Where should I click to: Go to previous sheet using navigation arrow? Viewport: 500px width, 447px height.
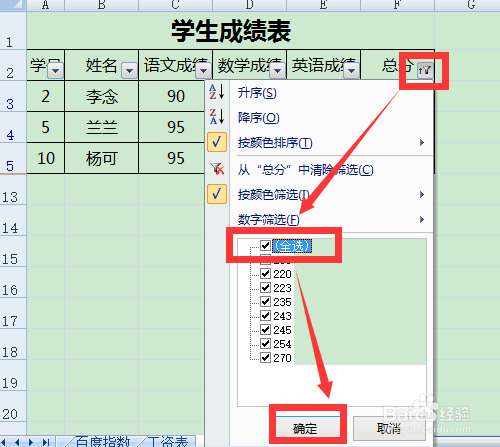pos(17,442)
